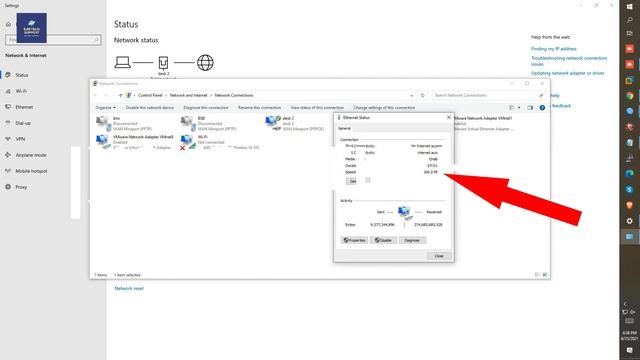Switch to large icons view in status bar
This screenshot has height=360, width=640.
coord(545,275)
